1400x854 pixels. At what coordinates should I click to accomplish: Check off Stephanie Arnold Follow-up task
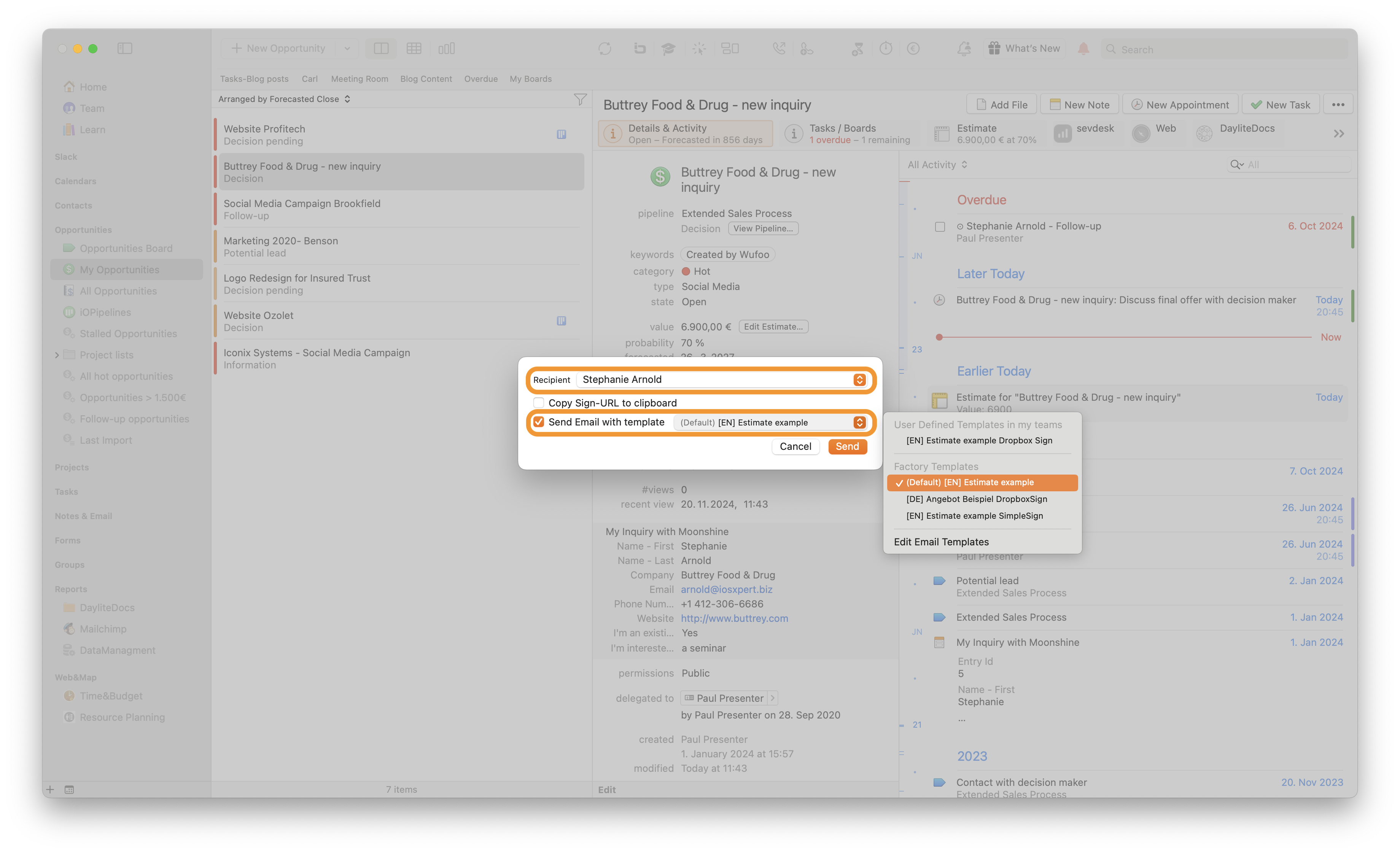tap(940, 227)
